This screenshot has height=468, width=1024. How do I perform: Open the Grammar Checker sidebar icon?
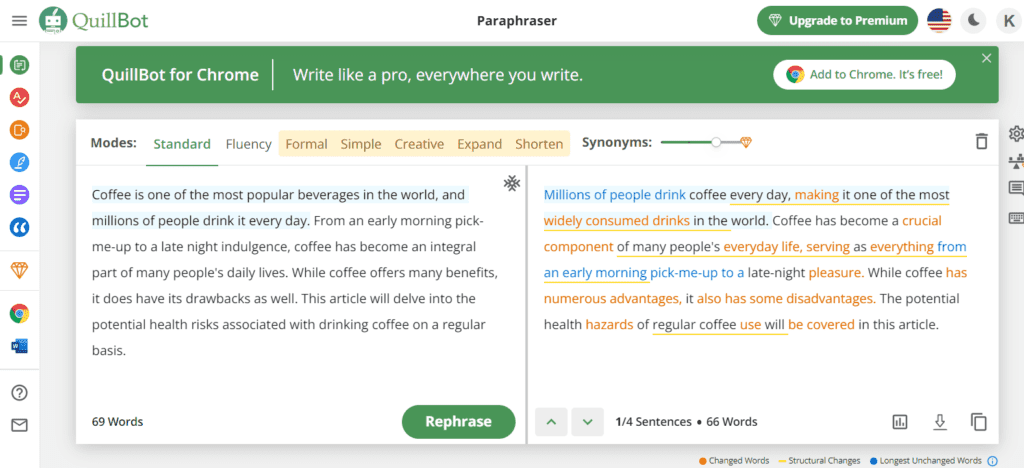tap(20, 98)
